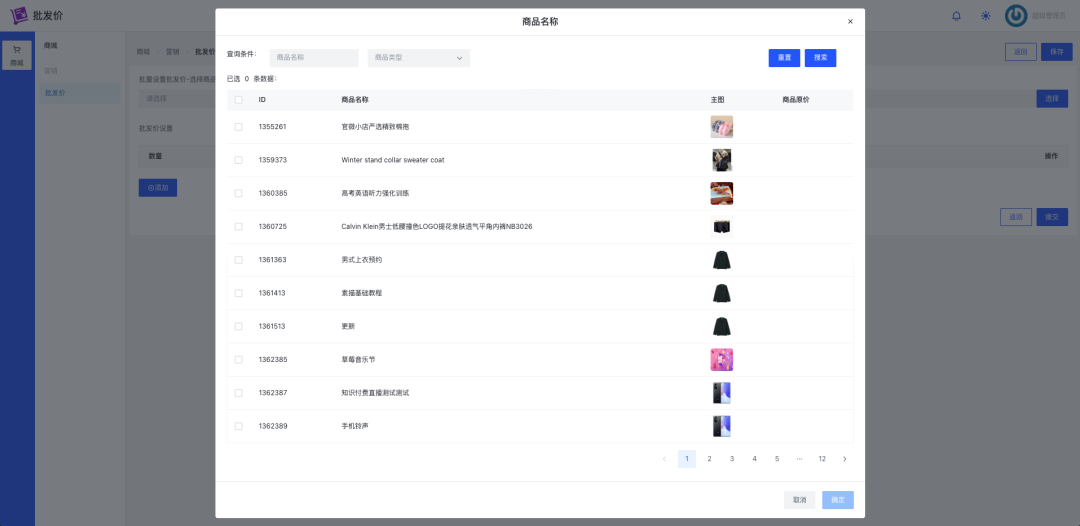The height and width of the screenshot is (526, 1080).
Task: Click the notification bell icon
Action: tap(956, 16)
